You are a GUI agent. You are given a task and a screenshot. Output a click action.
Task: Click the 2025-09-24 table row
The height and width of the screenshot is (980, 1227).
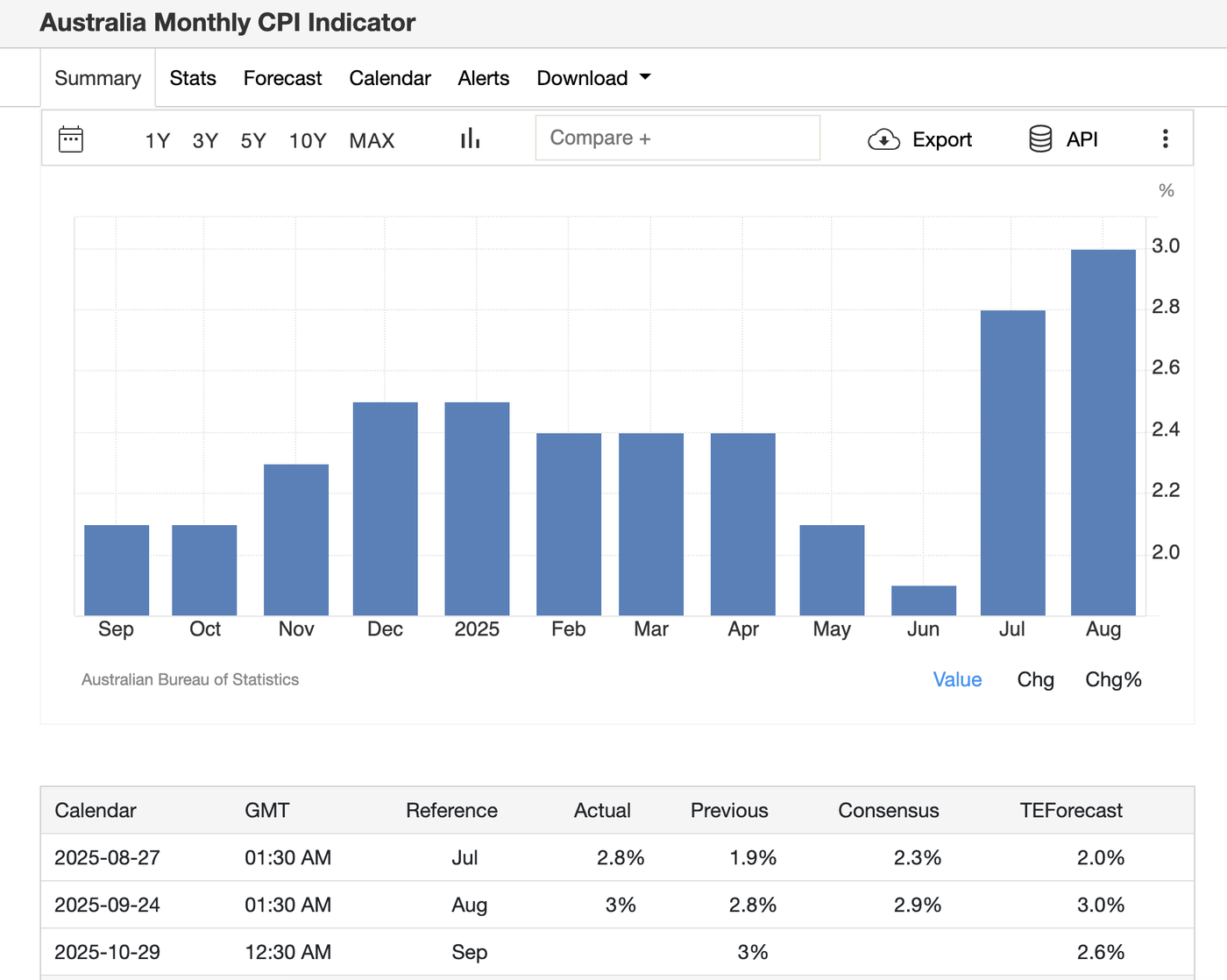[x=613, y=905]
